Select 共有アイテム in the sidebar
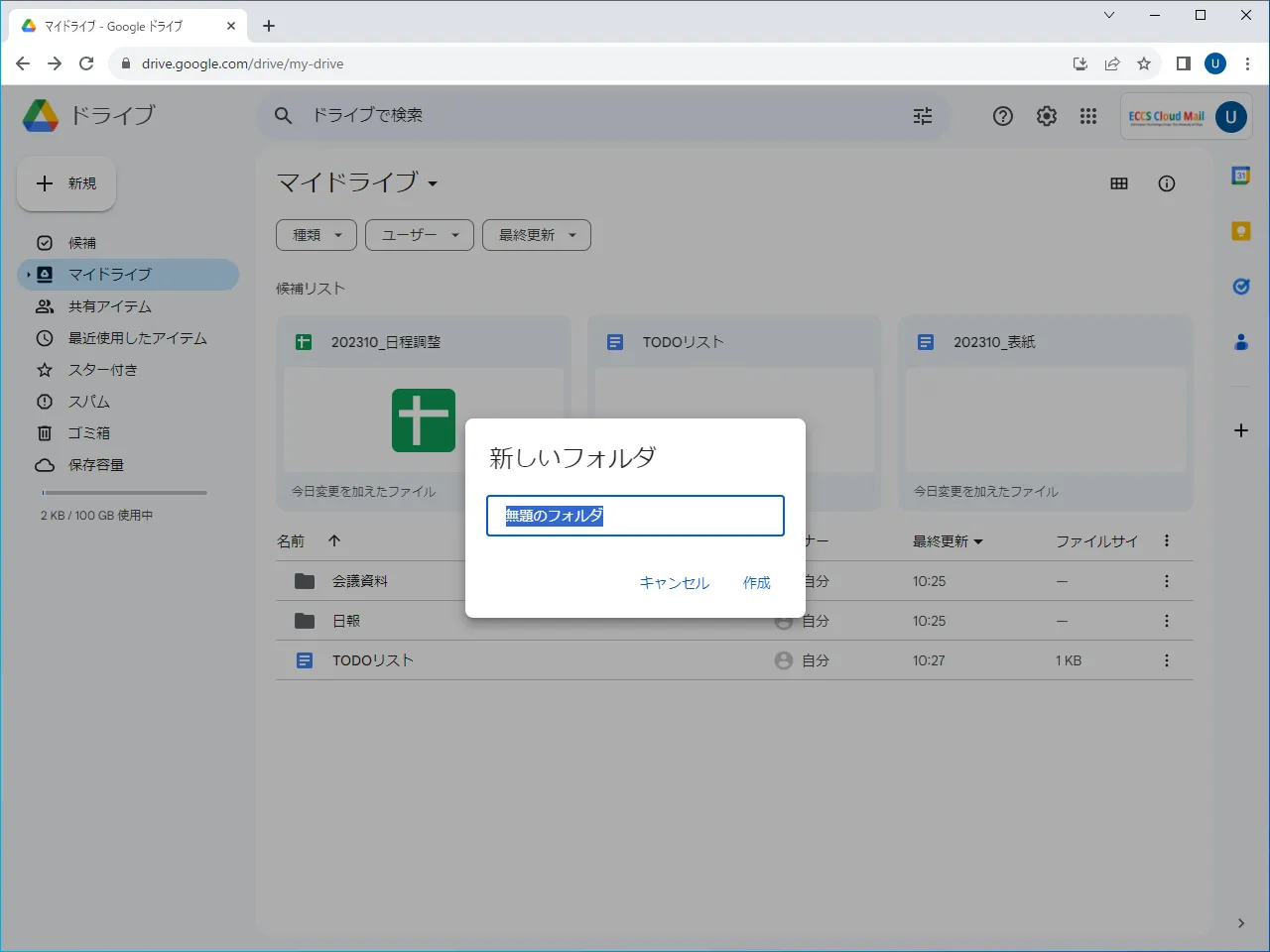 pos(109,306)
